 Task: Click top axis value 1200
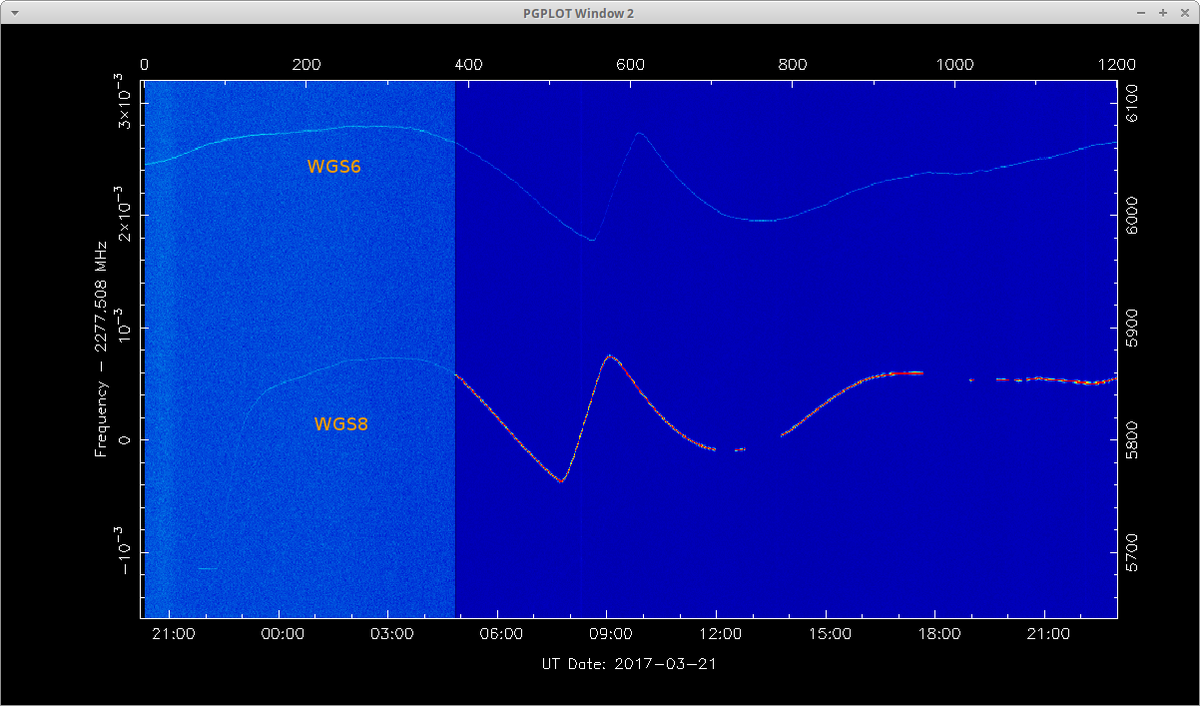pyautogui.click(x=1117, y=64)
